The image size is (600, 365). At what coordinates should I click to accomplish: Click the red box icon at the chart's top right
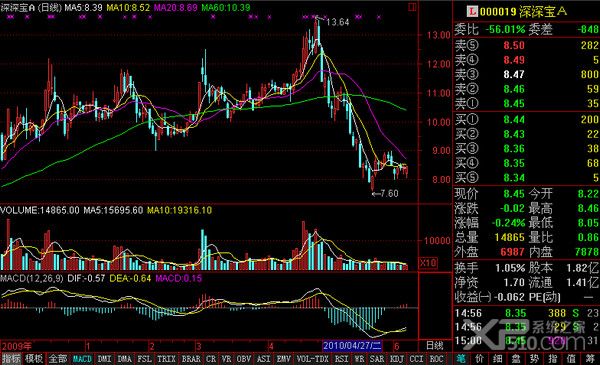412,7
